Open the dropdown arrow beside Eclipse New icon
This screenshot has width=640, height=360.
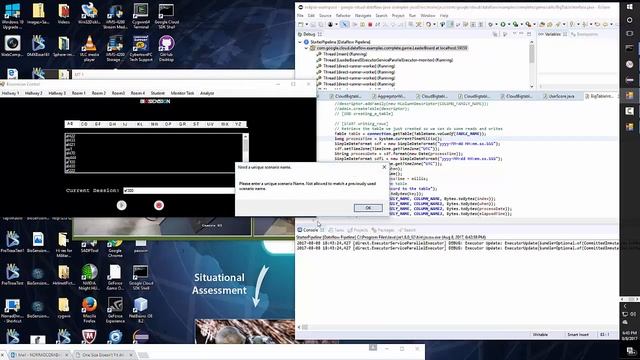[x=306, y=24]
